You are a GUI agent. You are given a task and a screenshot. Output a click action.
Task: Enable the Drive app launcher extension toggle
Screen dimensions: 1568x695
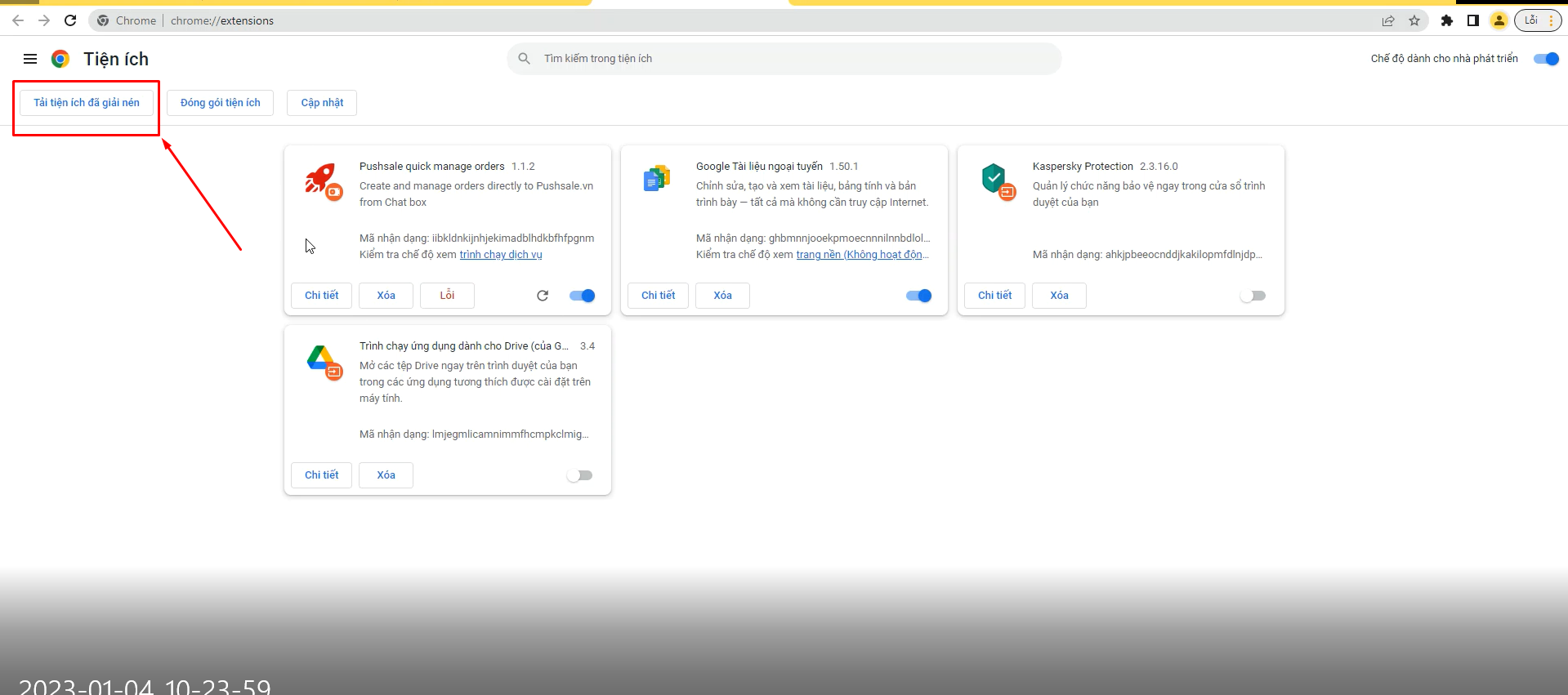(579, 475)
